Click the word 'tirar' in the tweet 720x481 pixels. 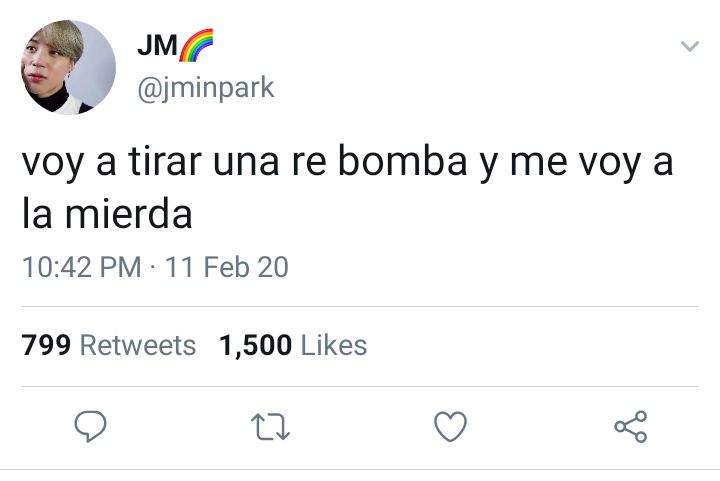click(x=165, y=161)
